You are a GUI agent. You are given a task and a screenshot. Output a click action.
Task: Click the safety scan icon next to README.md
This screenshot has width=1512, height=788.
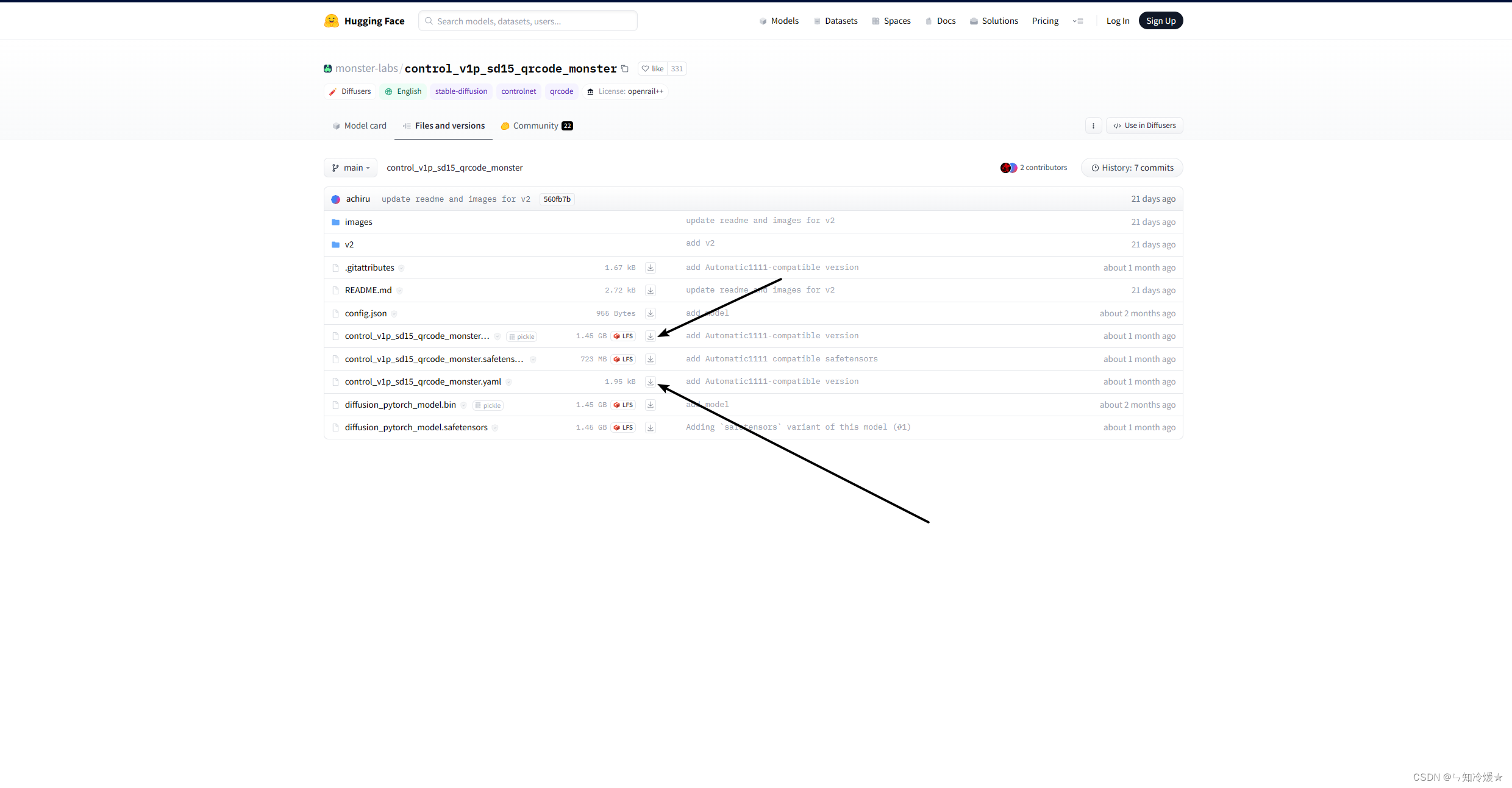click(x=400, y=291)
